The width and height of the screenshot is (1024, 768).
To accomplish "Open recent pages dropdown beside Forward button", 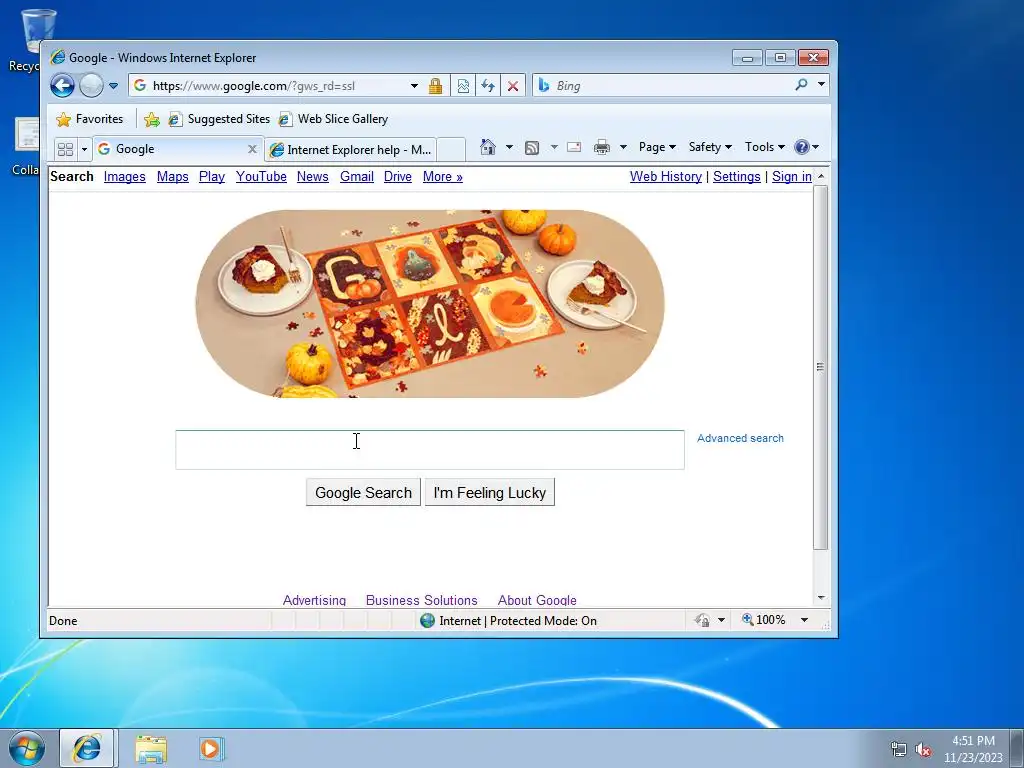I will pyautogui.click(x=114, y=86).
